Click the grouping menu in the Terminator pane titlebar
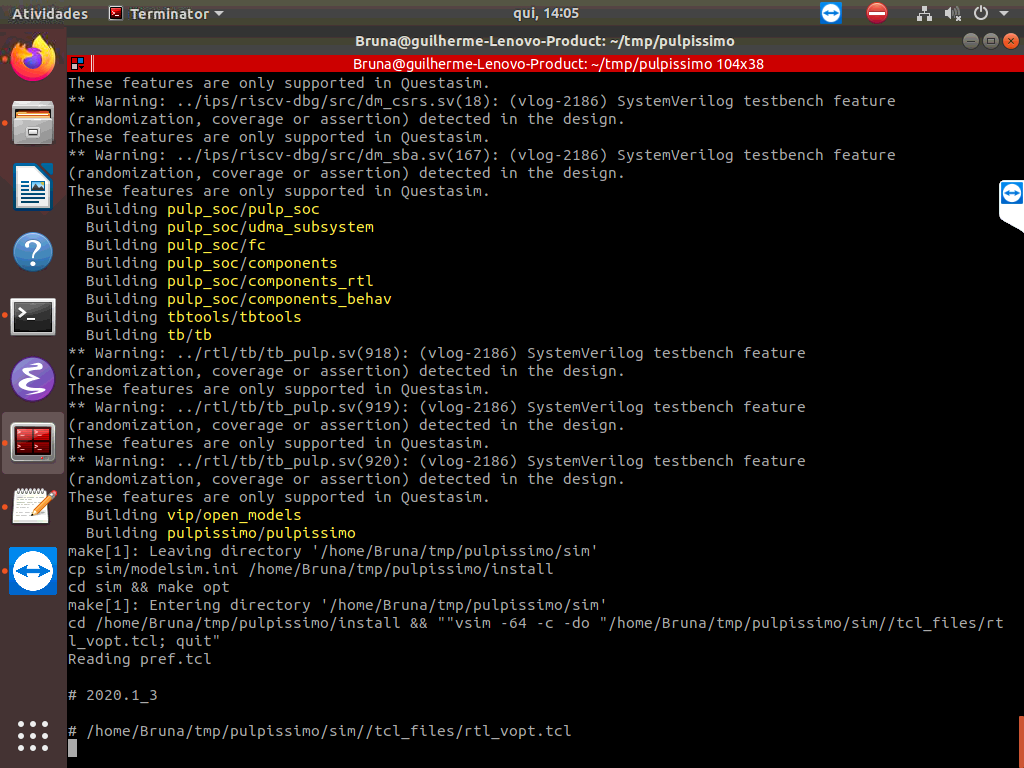The width and height of the screenshot is (1024, 768). point(75,62)
